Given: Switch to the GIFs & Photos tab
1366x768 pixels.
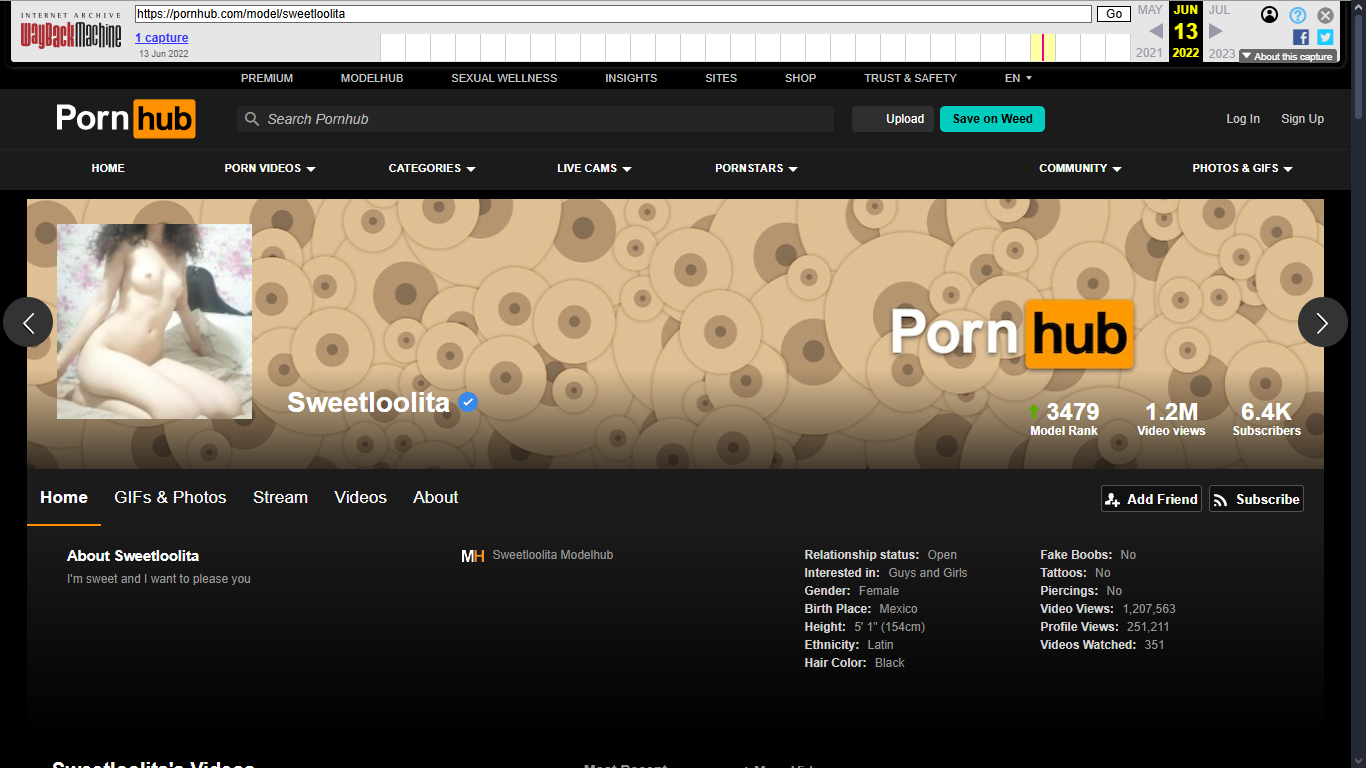Looking at the screenshot, I should [x=170, y=497].
